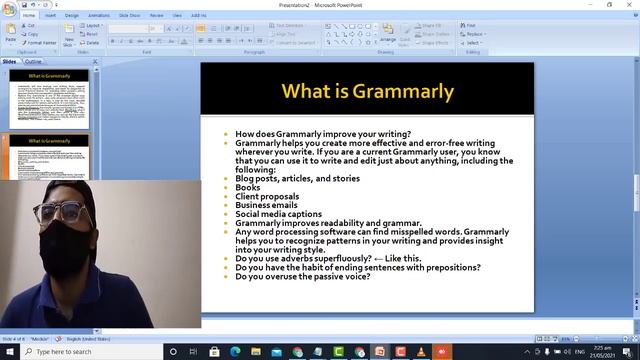The width and height of the screenshot is (640, 360).
Task: Select the text box shape in gallery
Action: pyautogui.click(x=328, y=27)
